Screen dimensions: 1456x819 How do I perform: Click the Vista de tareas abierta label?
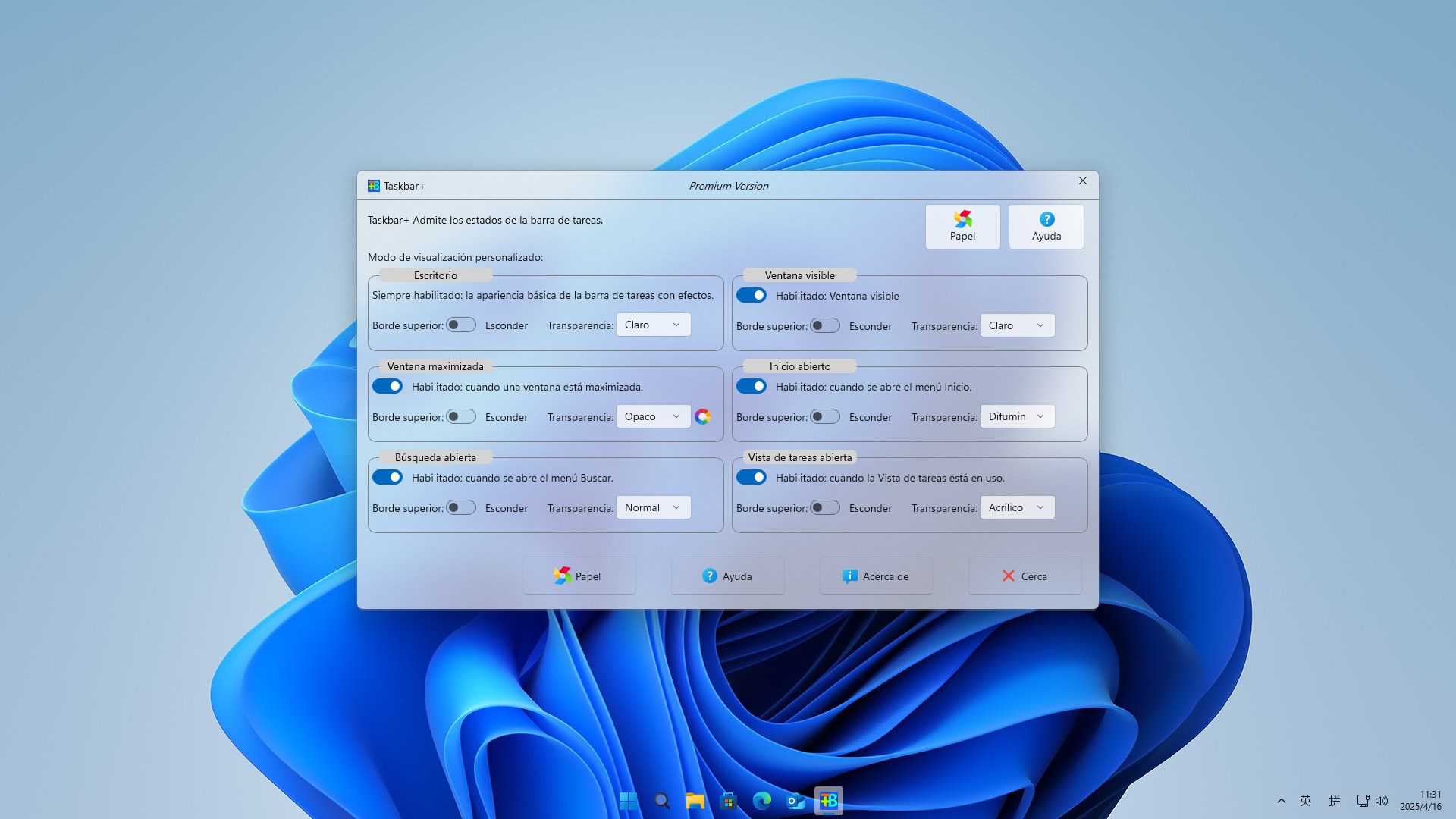click(x=800, y=457)
